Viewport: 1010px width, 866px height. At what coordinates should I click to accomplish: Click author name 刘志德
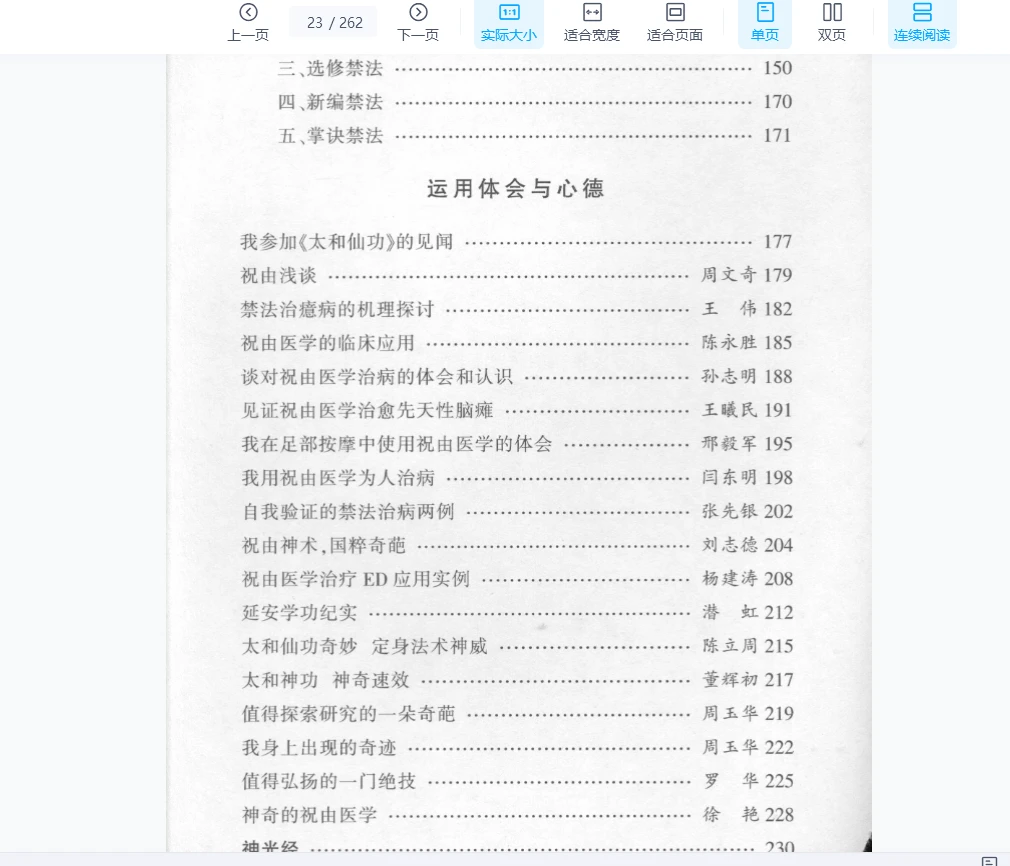click(729, 544)
